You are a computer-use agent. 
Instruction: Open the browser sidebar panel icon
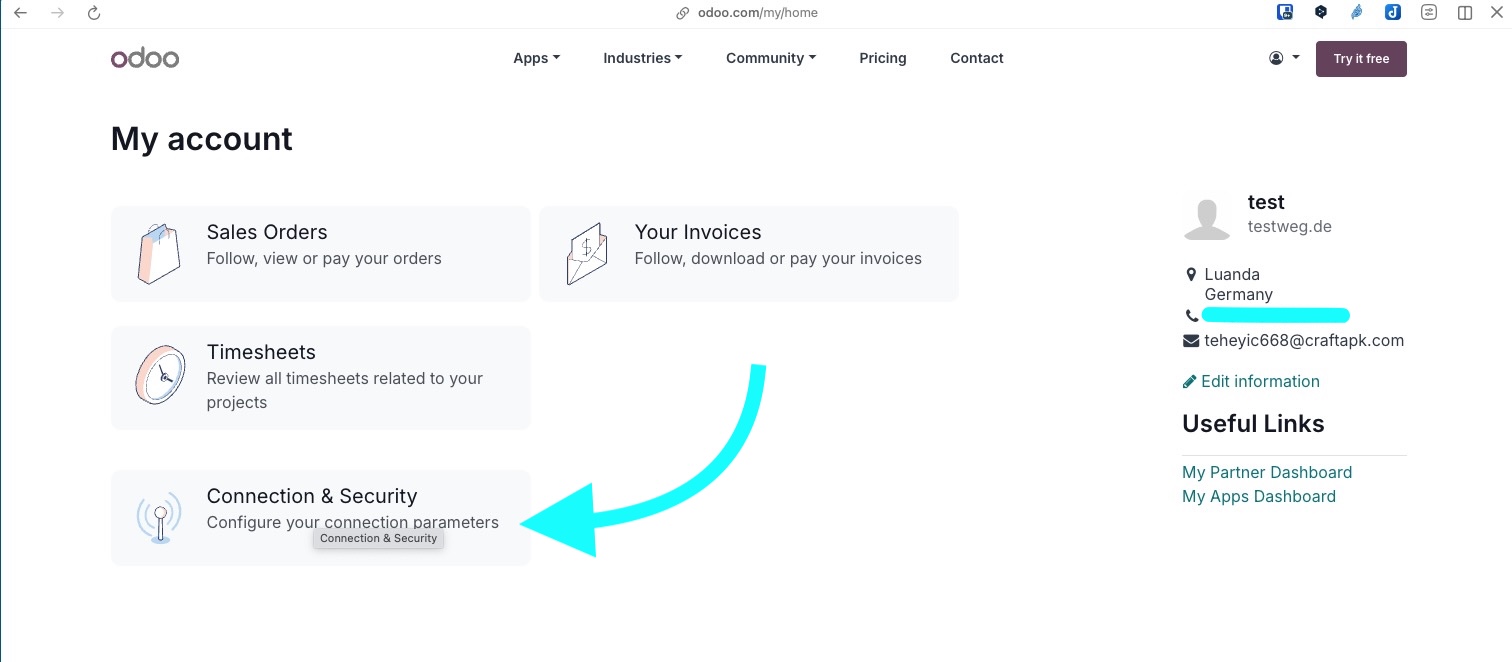click(1465, 13)
